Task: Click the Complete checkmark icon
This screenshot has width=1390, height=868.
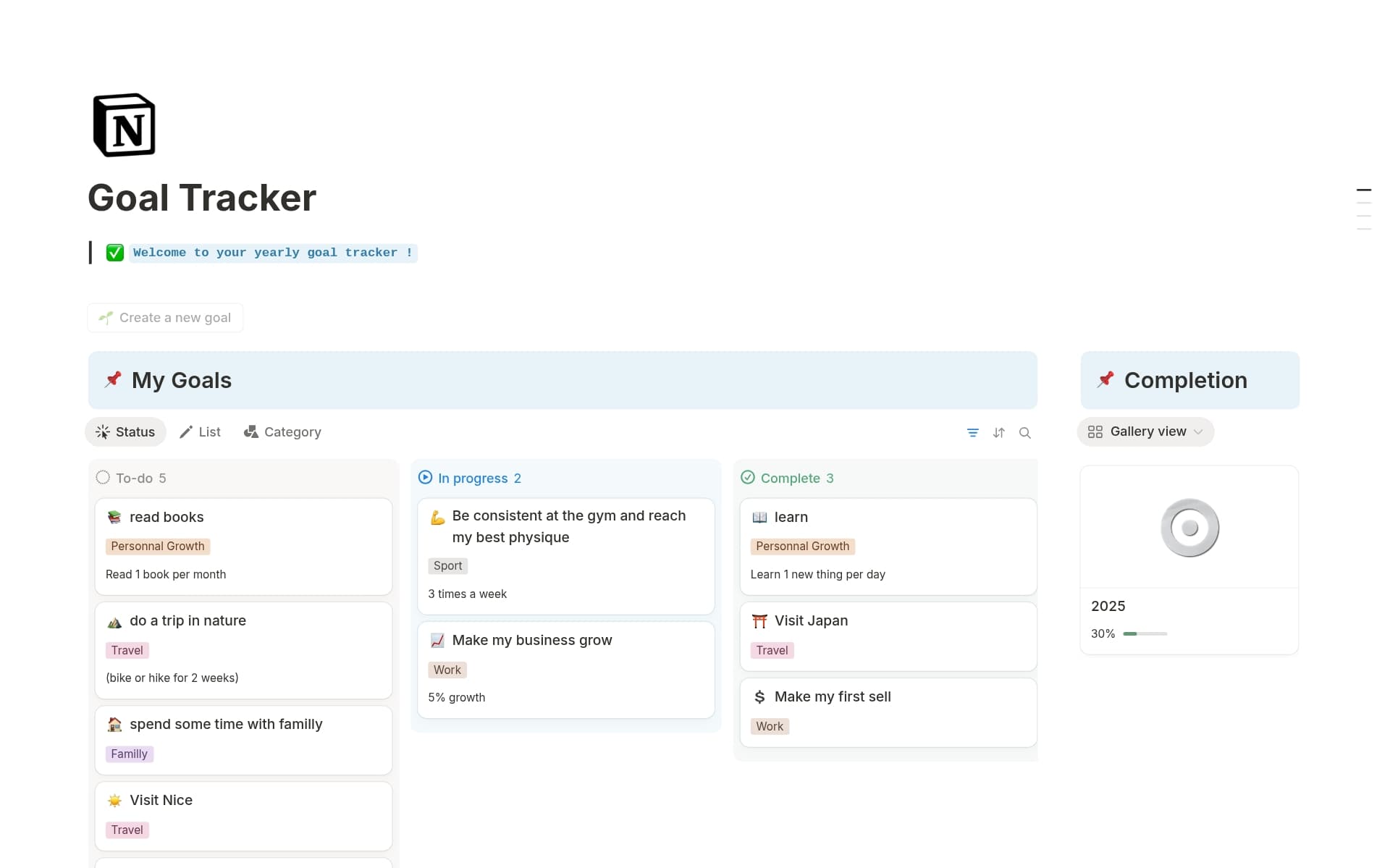Action: (748, 478)
